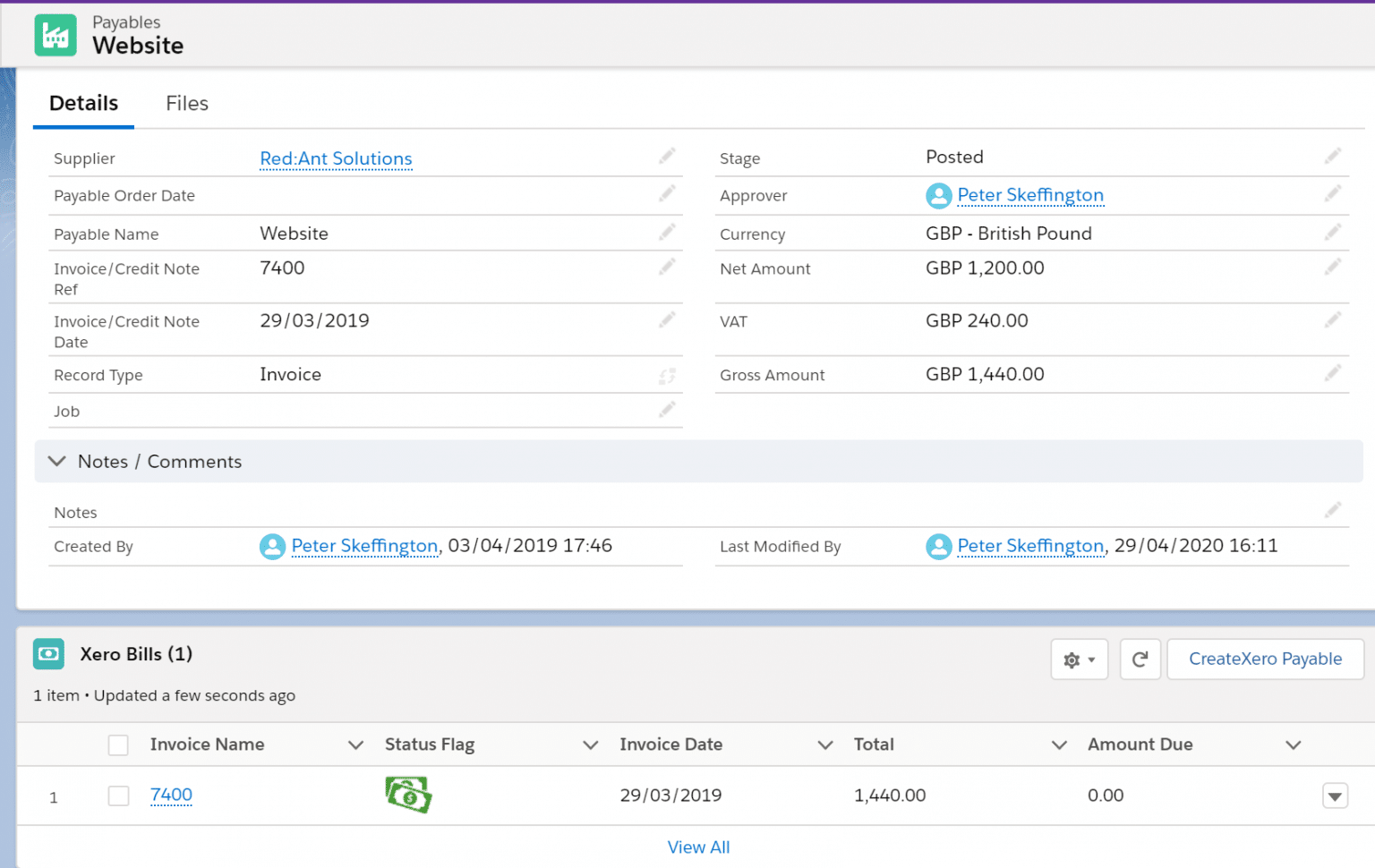Select the checkbox for invoice 7400 row
This screenshot has width=1375, height=868.
[x=118, y=796]
